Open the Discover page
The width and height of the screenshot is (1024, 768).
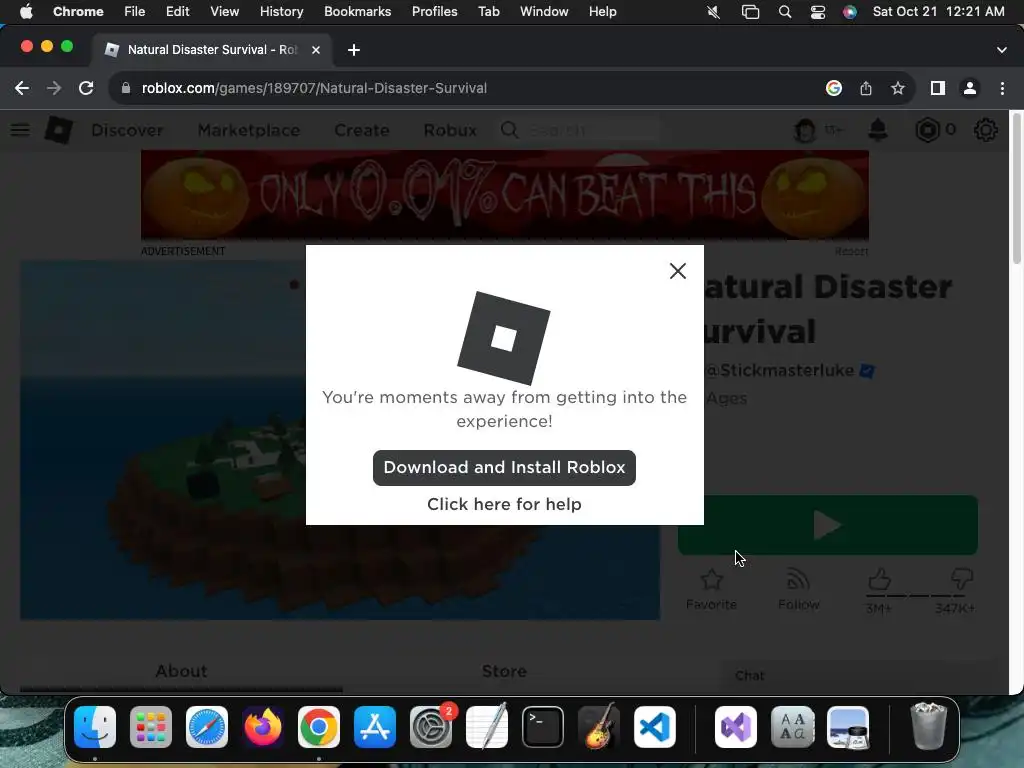(x=127, y=130)
